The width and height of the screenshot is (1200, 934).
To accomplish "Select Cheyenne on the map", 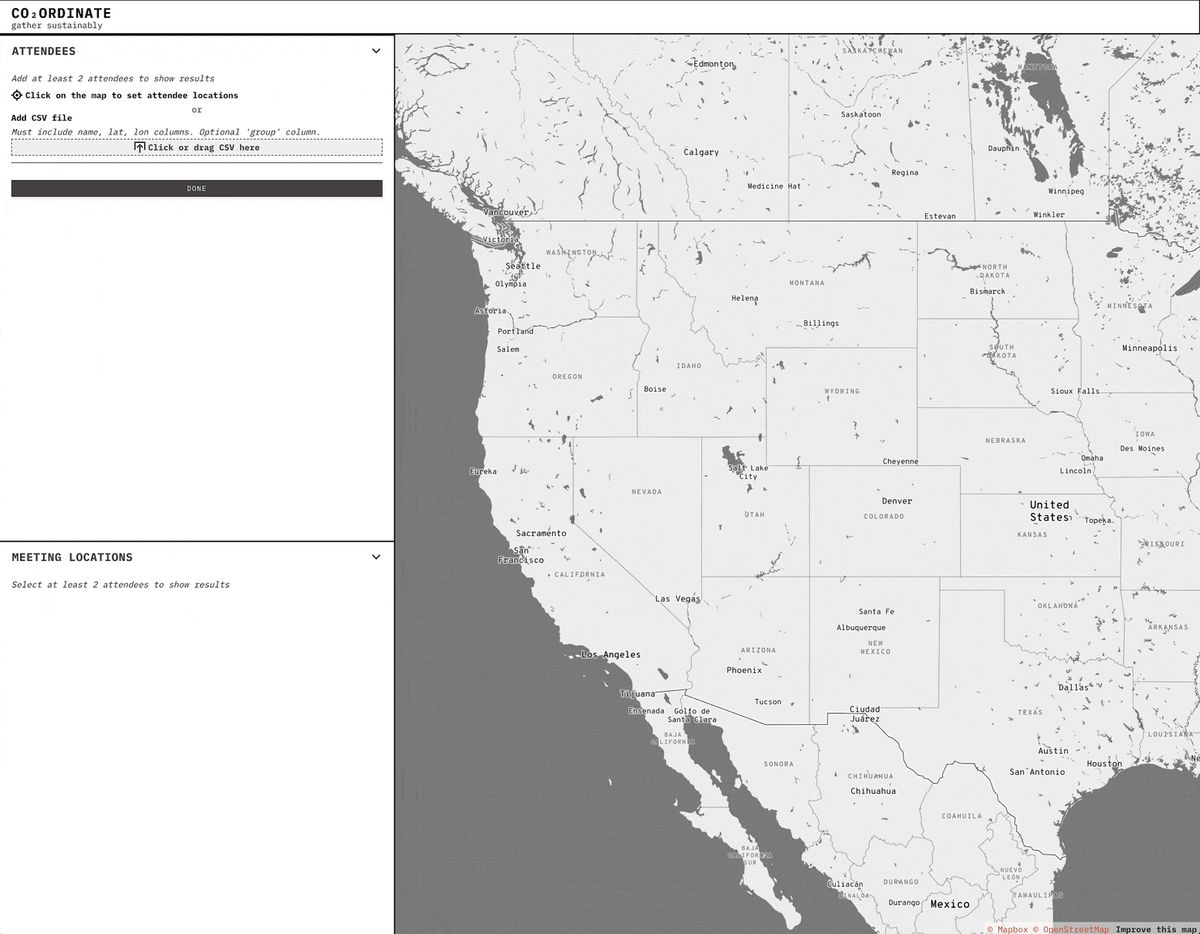I will coord(900,461).
